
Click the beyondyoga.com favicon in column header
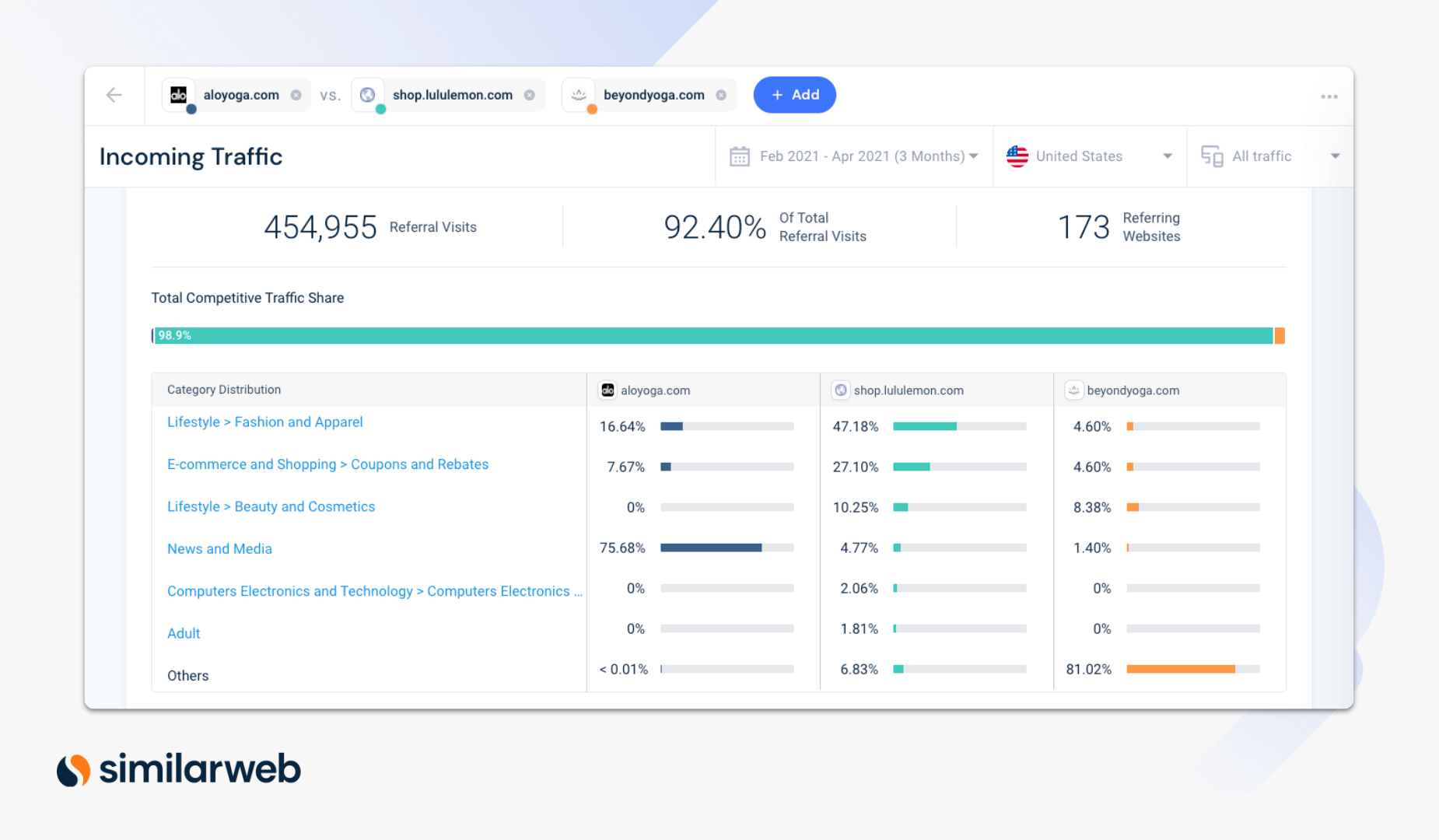click(1073, 390)
